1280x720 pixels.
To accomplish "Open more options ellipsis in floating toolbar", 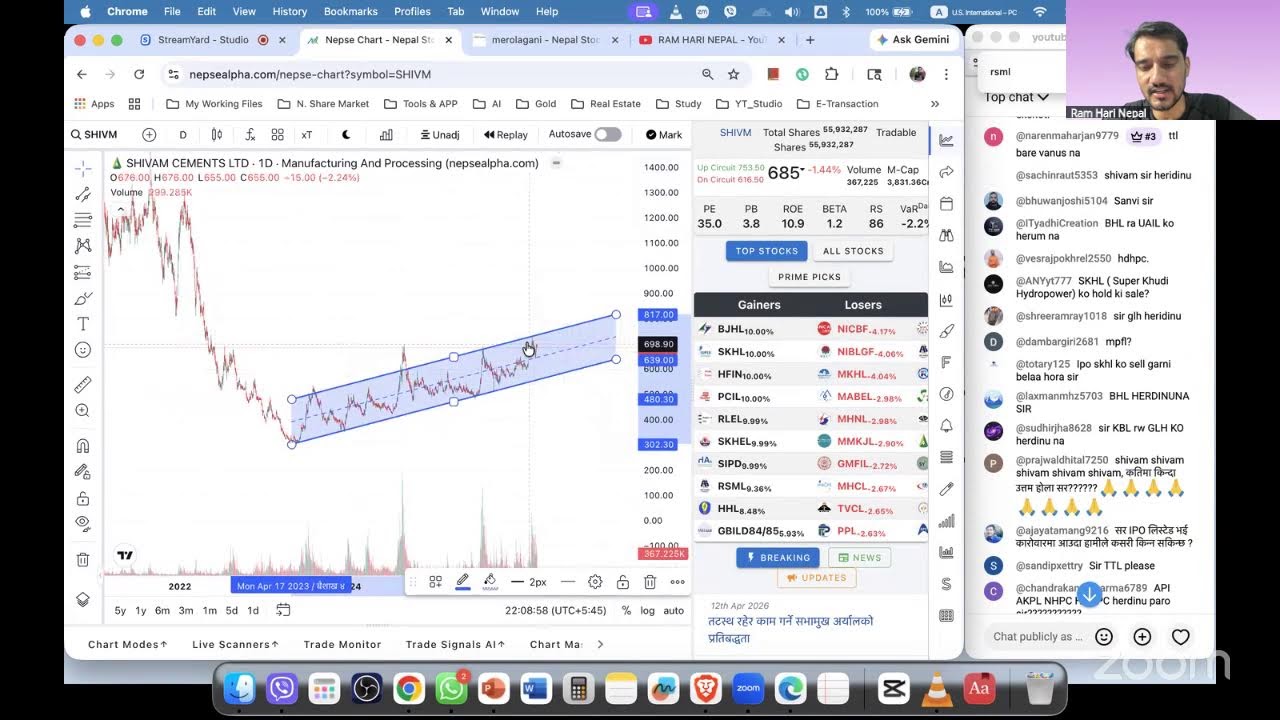I will pyautogui.click(x=677, y=582).
